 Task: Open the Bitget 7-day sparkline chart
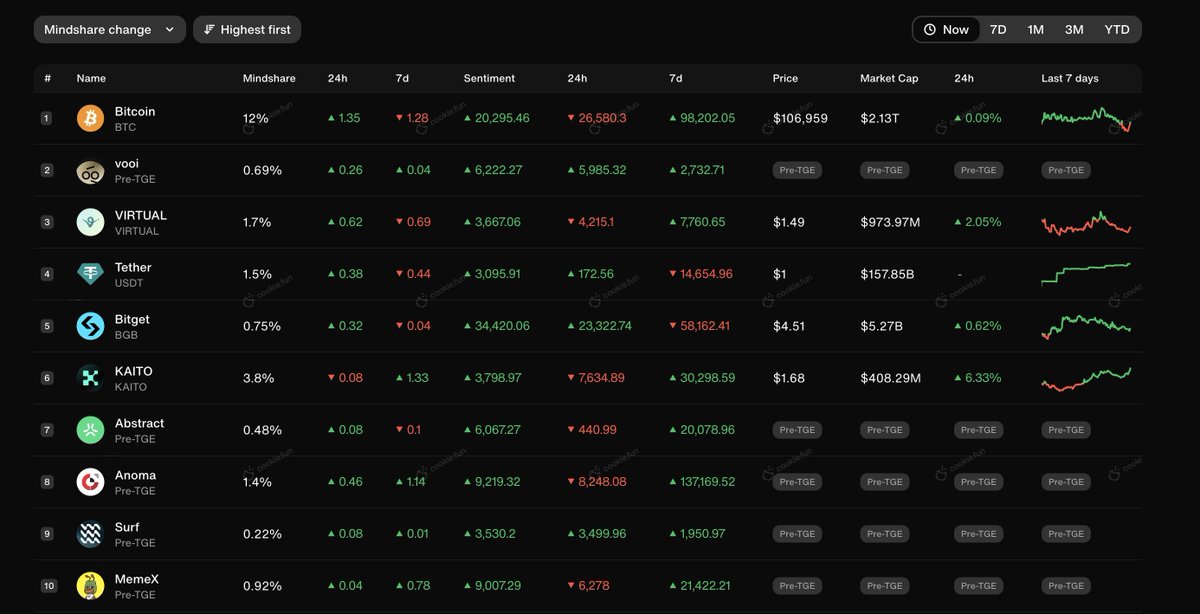(1086, 326)
